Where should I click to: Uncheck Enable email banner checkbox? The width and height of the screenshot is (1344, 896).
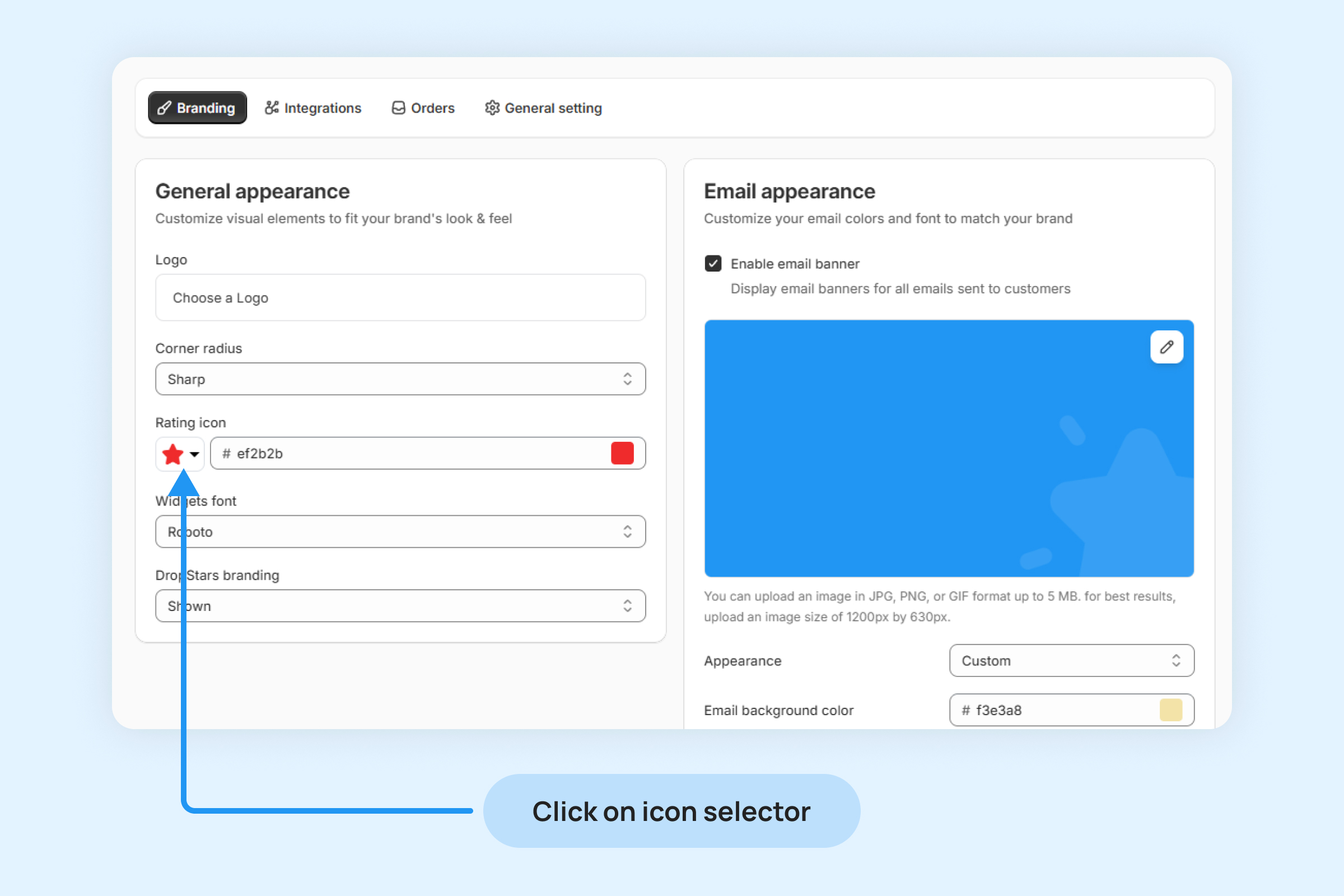pyautogui.click(x=712, y=263)
